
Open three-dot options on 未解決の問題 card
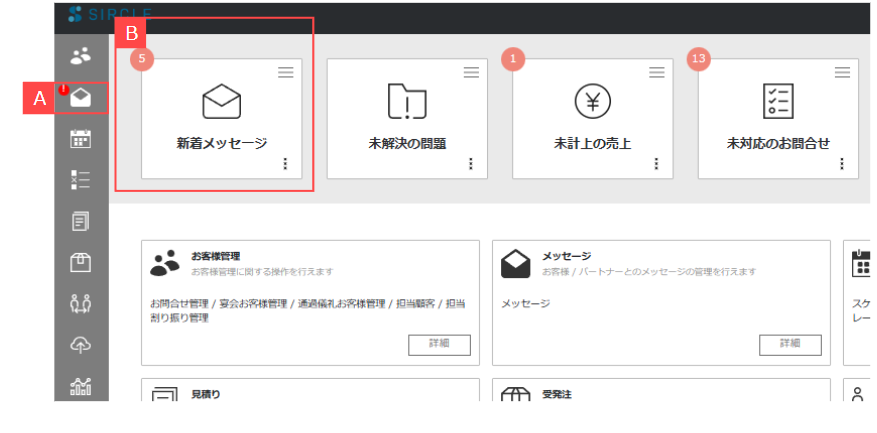point(470,164)
